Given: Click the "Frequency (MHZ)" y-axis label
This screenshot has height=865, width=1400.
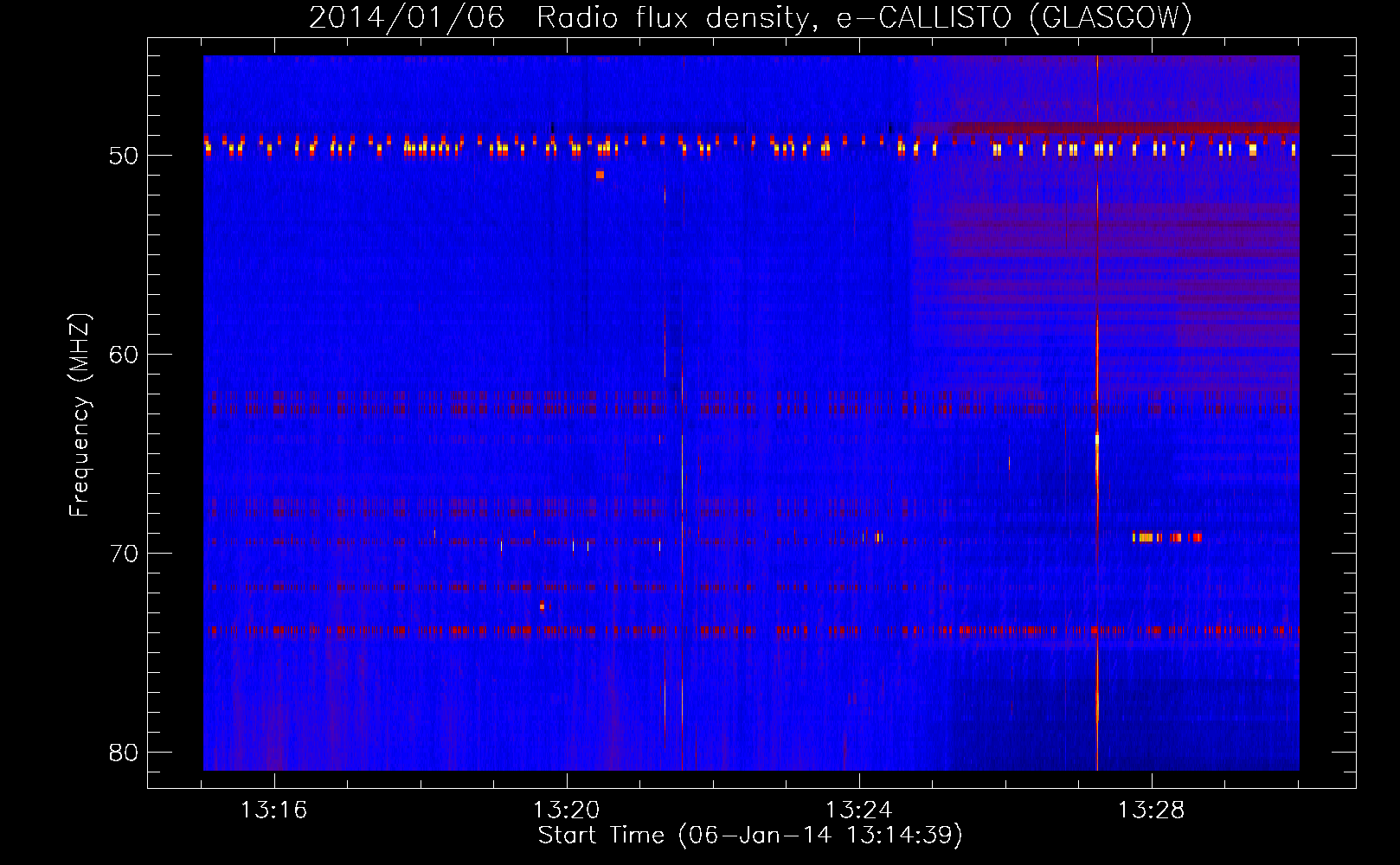Looking at the screenshot, I should click(x=80, y=415).
